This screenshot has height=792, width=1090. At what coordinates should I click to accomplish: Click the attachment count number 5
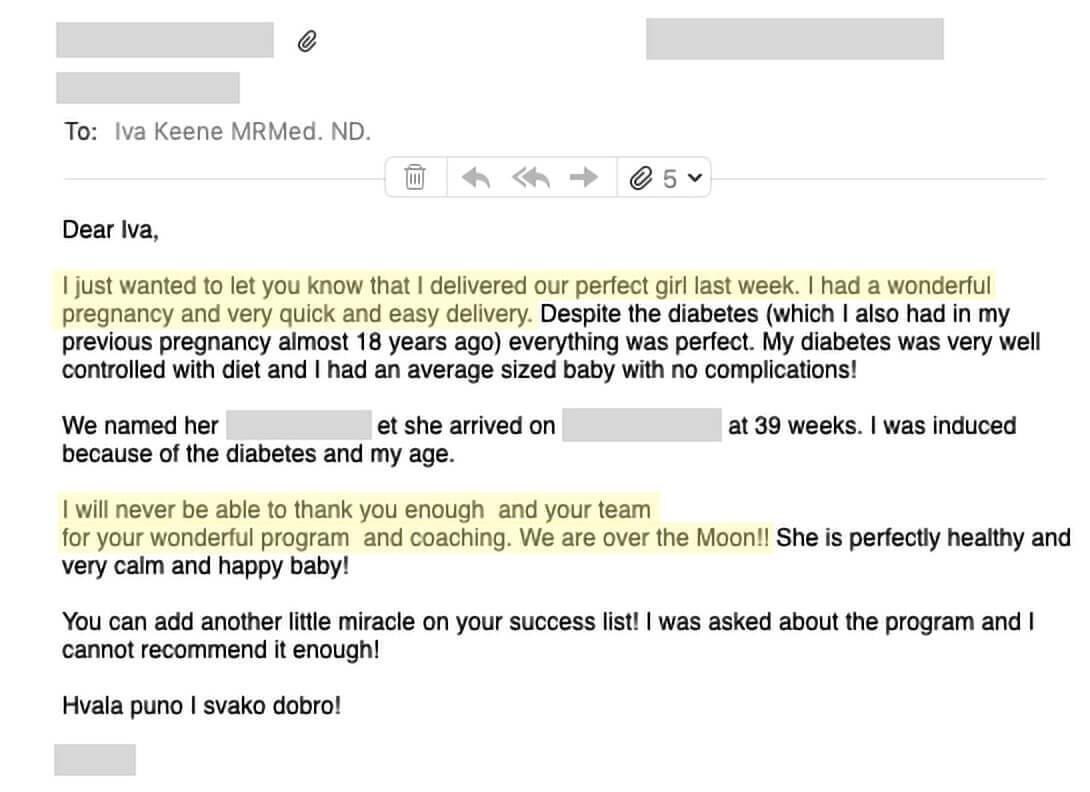pos(669,179)
